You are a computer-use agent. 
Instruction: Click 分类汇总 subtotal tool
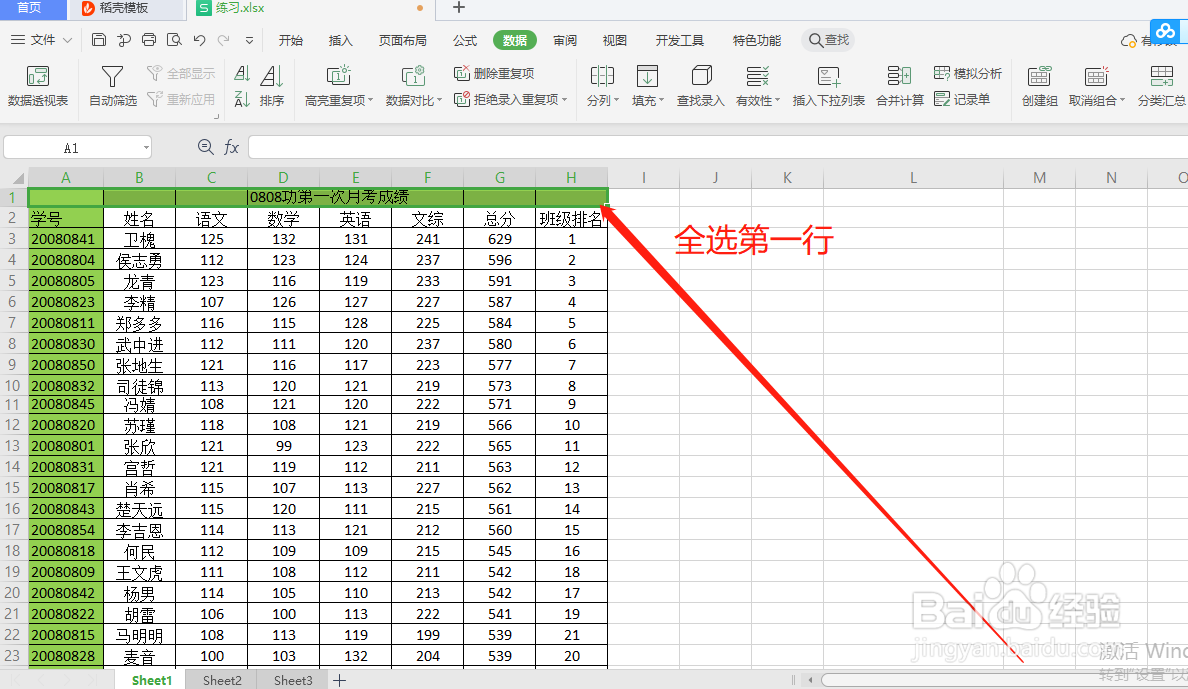coord(1161,86)
